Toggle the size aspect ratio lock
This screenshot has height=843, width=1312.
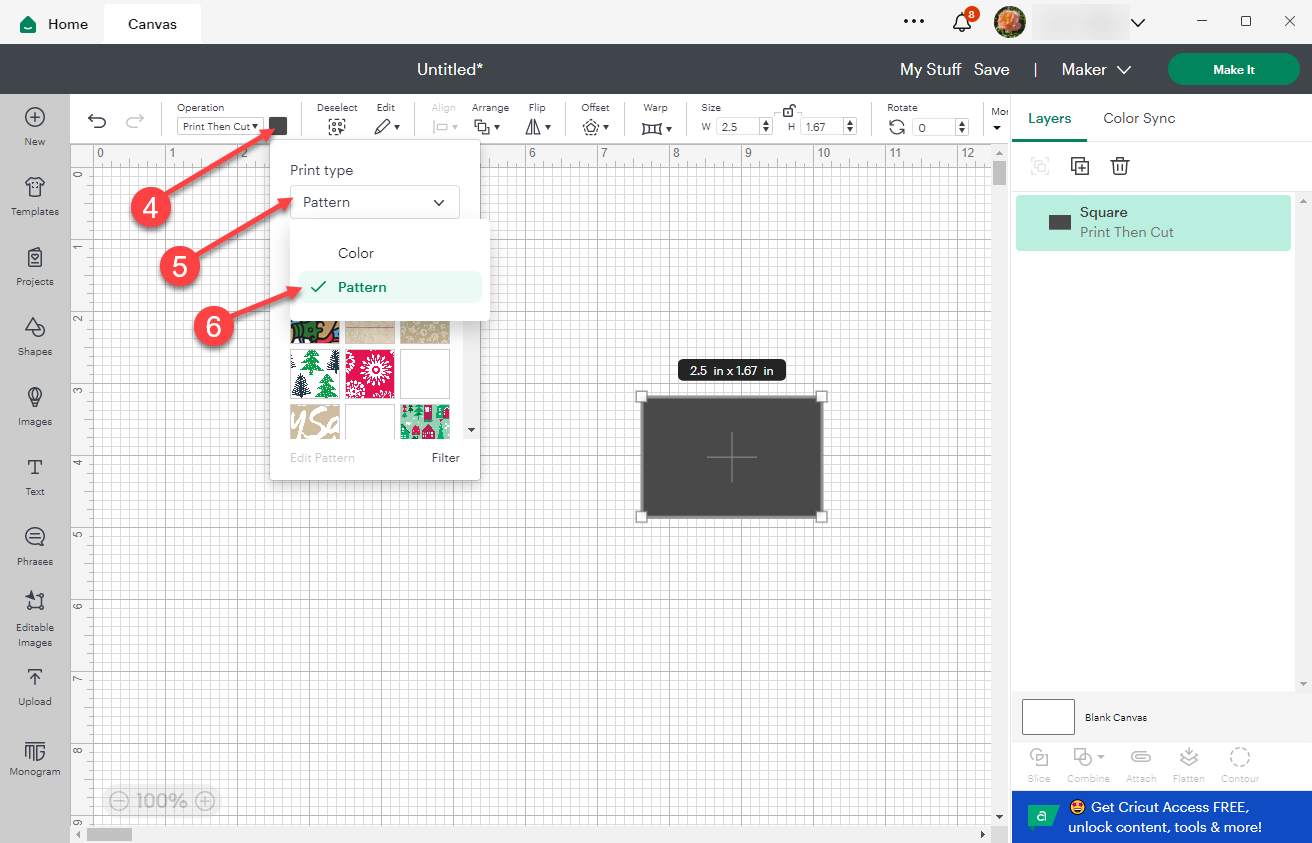point(788,109)
